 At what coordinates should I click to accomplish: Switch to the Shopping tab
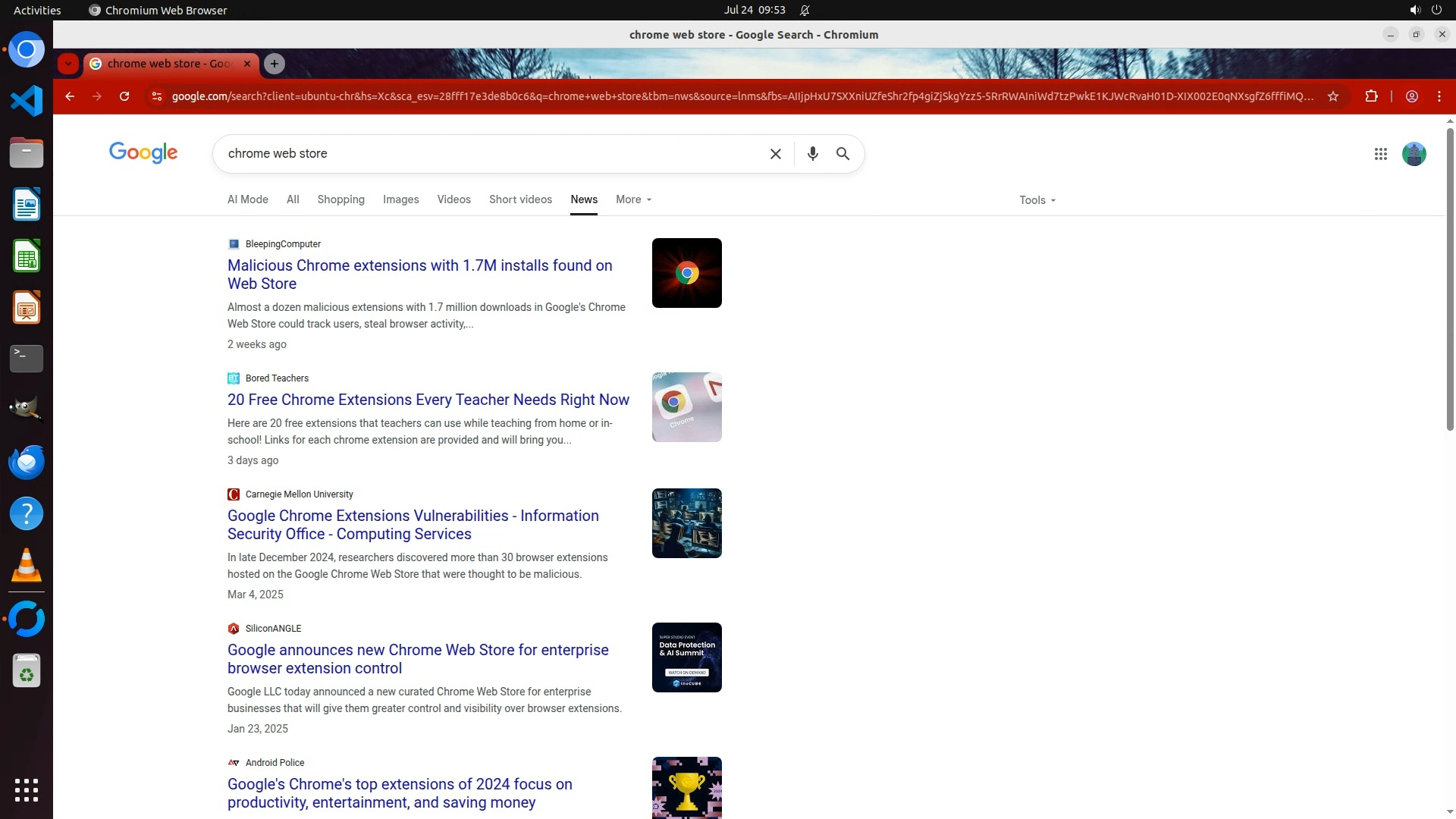click(340, 199)
